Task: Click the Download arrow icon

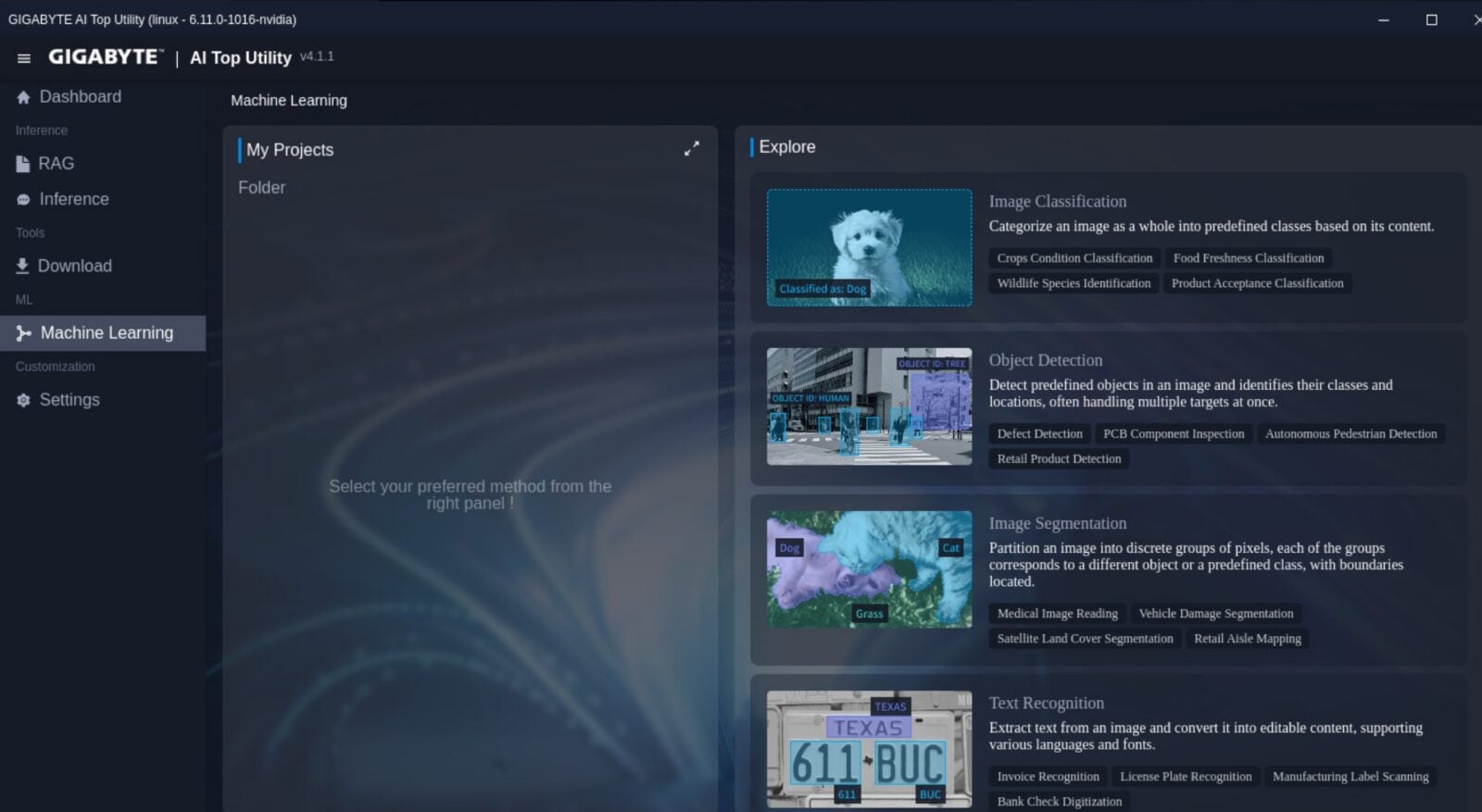Action: [x=22, y=267]
